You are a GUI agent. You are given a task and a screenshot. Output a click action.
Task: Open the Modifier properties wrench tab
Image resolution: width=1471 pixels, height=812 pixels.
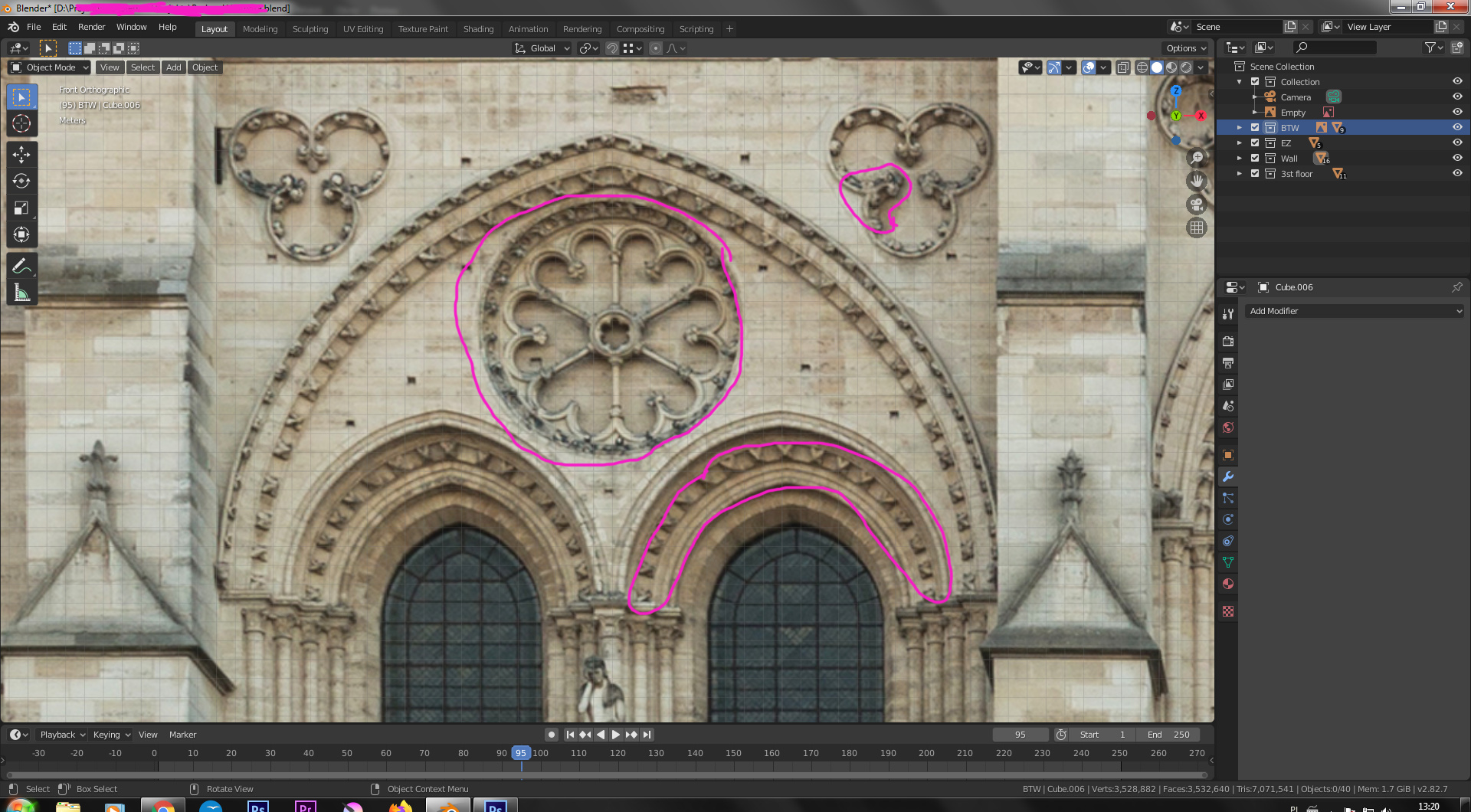[1228, 476]
